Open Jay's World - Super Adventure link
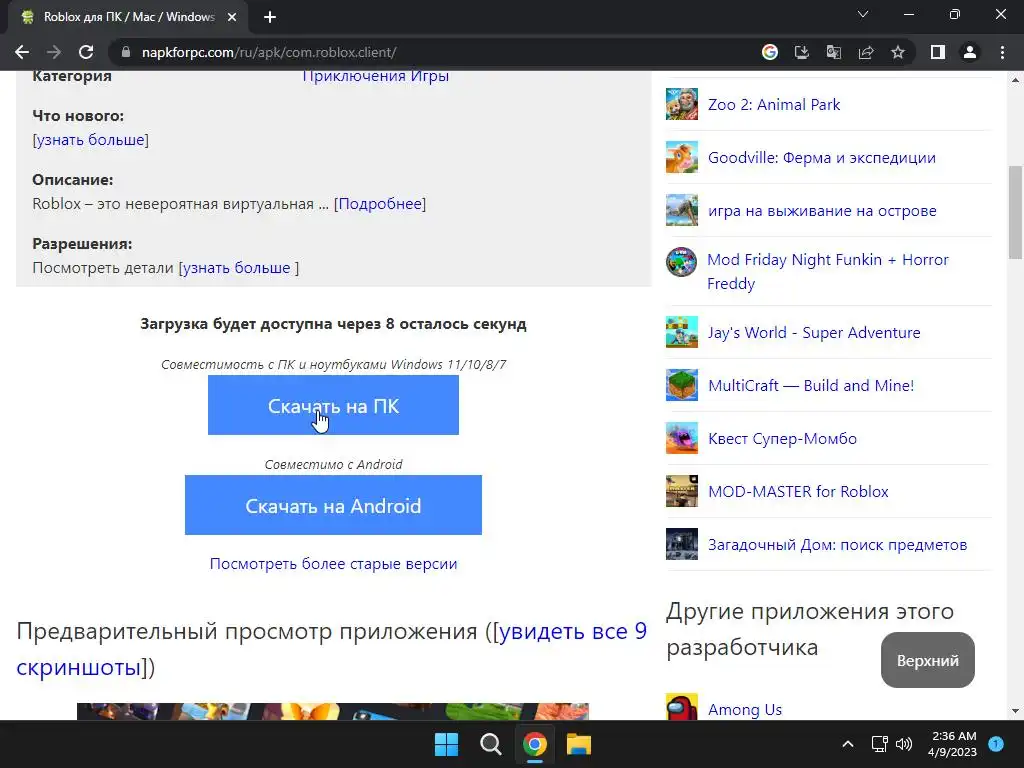 pos(814,332)
